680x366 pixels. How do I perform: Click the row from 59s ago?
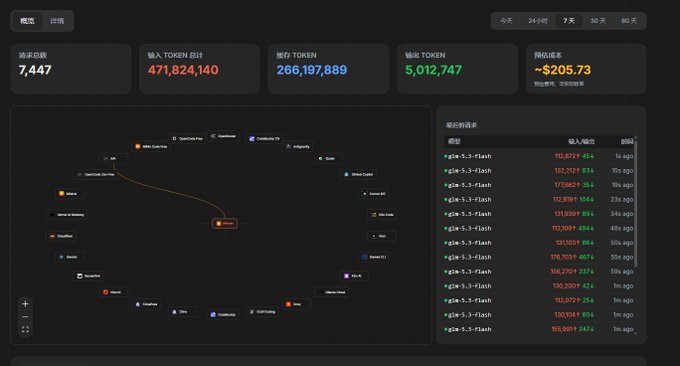[538, 271]
